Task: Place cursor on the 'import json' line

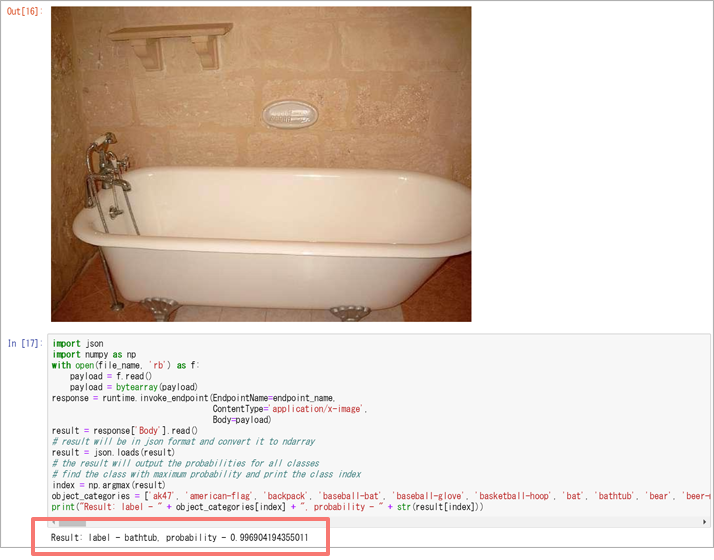Action: [x=78, y=343]
